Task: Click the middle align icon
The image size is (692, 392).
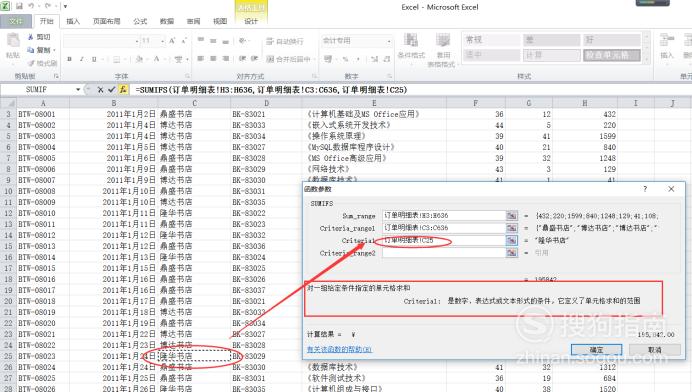Action: pyautogui.click(x=213, y=41)
